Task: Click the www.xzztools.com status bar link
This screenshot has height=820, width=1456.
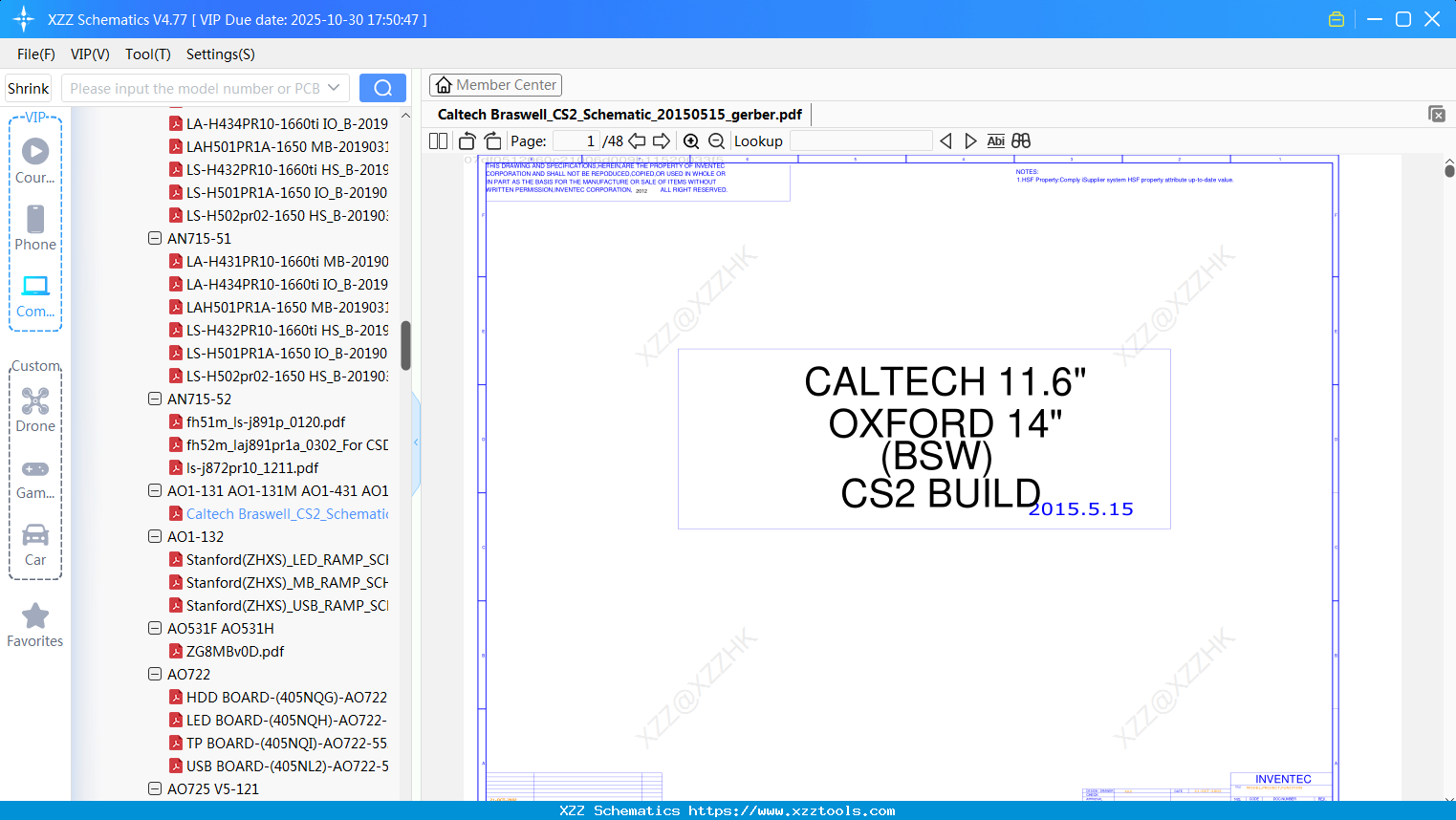Action: pyautogui.click(x=792, y=810)
